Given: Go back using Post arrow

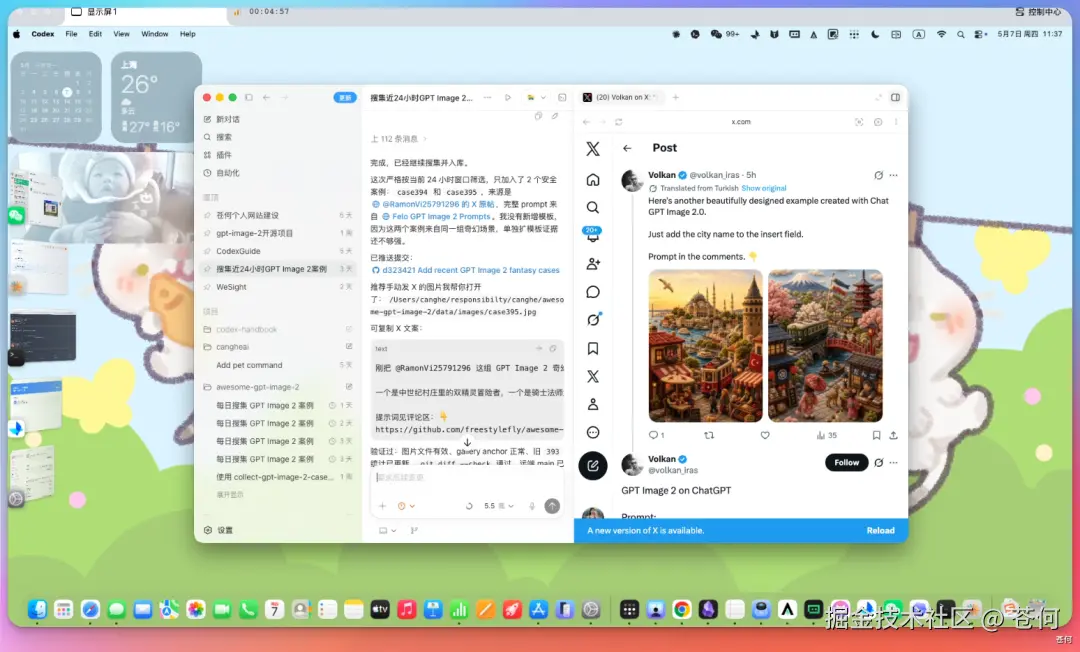Looking at the screenshot, I should [627, 148].
